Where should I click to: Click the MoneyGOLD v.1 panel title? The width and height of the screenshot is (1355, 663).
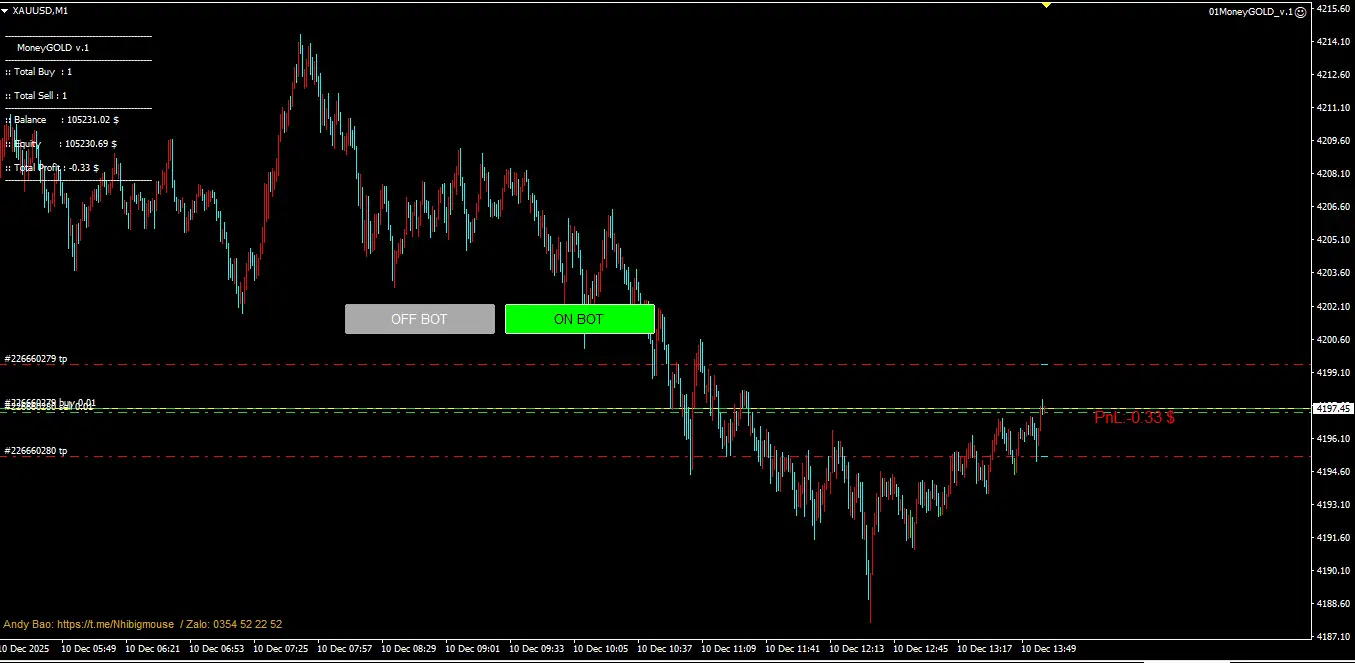[53, 48]
